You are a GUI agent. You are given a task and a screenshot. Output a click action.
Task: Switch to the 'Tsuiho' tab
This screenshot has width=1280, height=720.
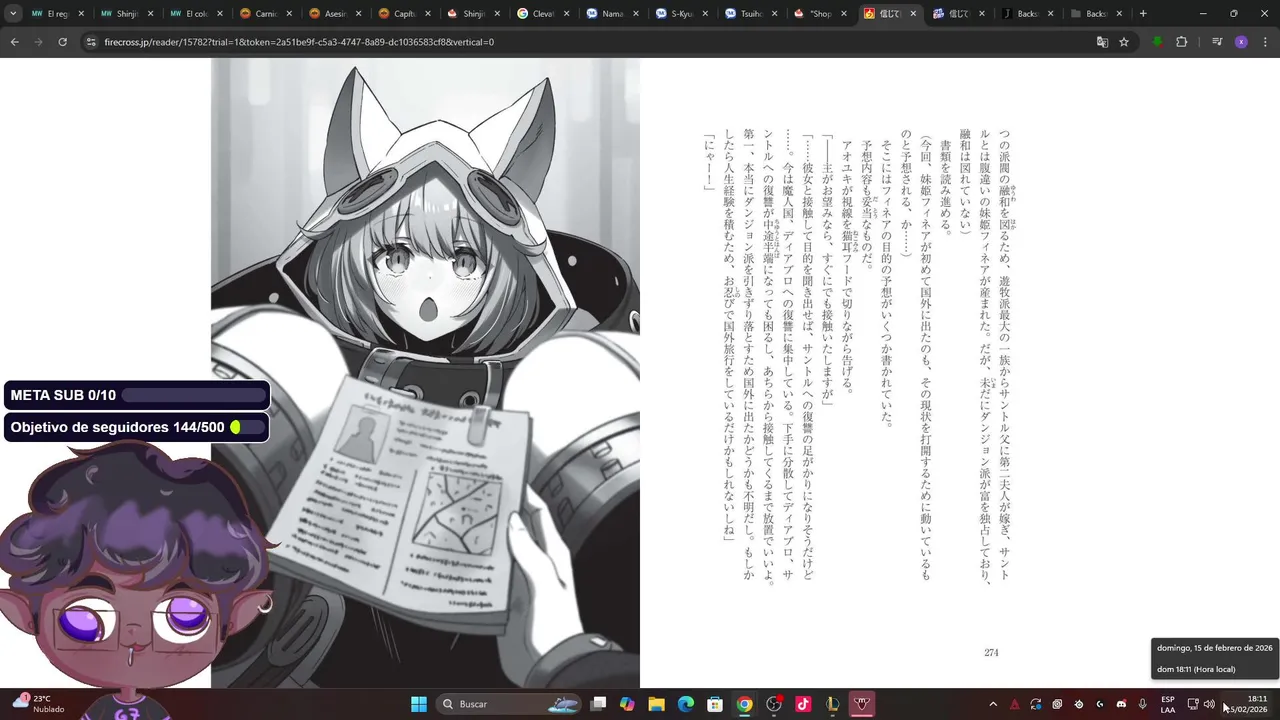point(751,14)
